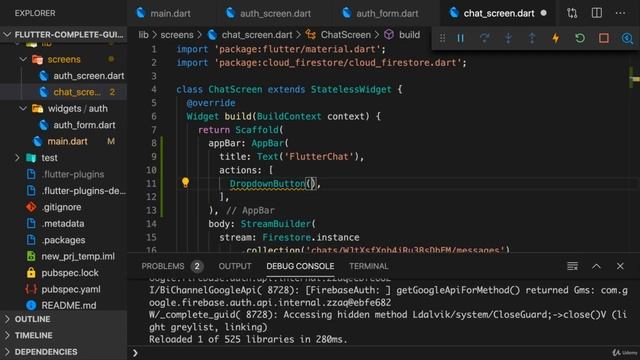Restart the debug session
This screenshot has width=640, height=360.
[580, 38]
